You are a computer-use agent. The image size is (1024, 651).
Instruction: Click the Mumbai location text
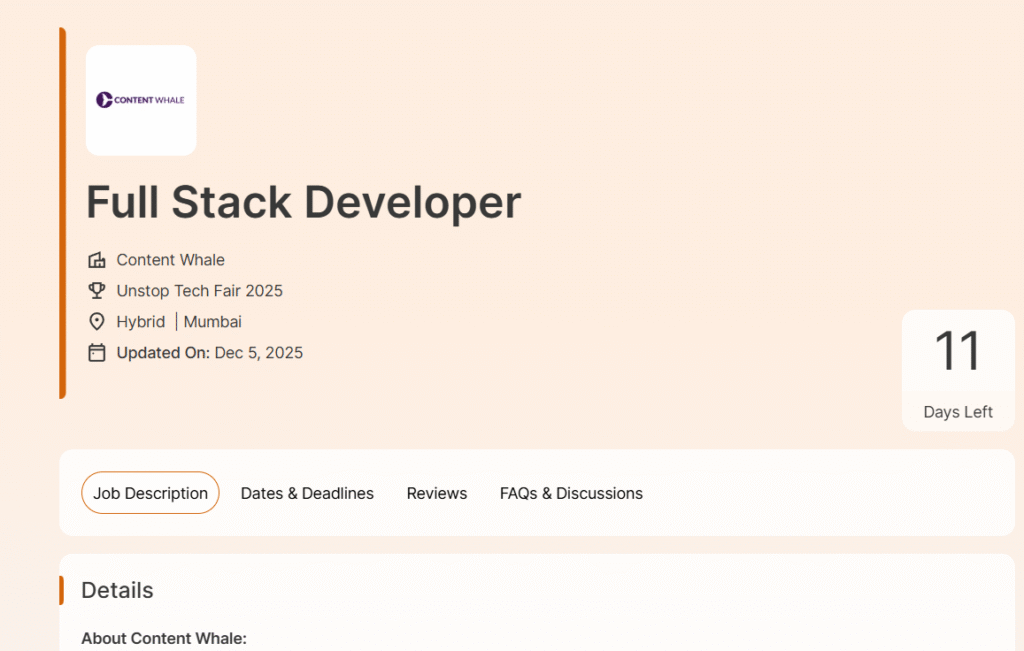tap(213, 322)
